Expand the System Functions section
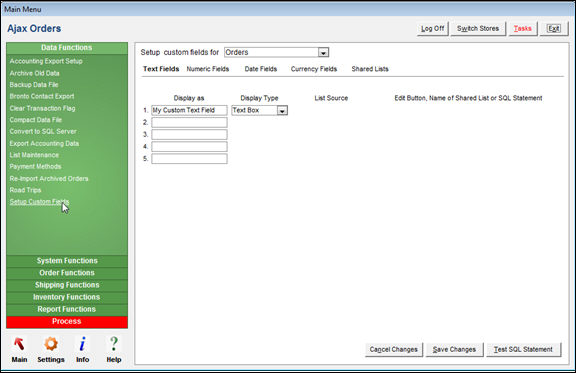 [x=67, y=261]
